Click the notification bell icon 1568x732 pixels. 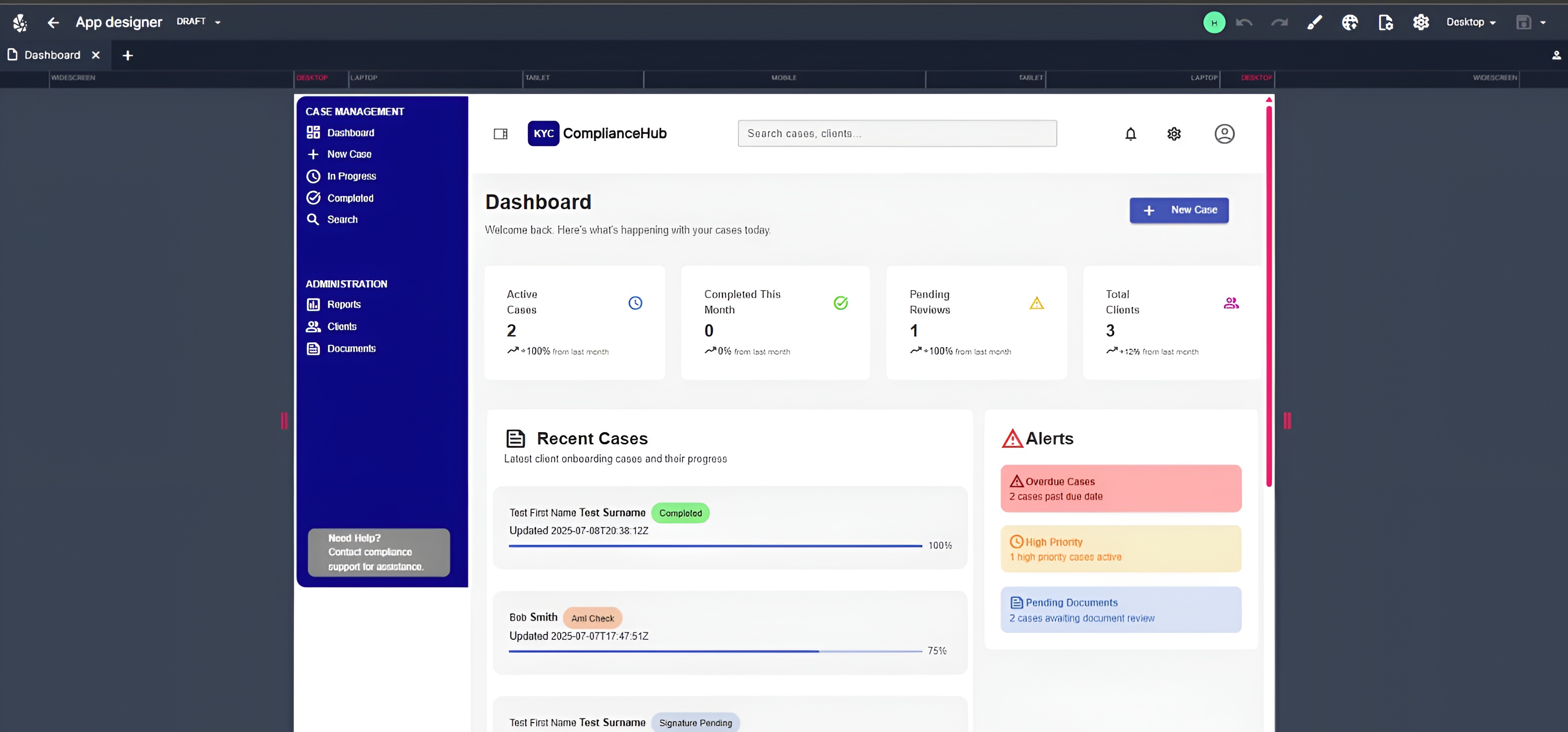(x=1130, y=134)
